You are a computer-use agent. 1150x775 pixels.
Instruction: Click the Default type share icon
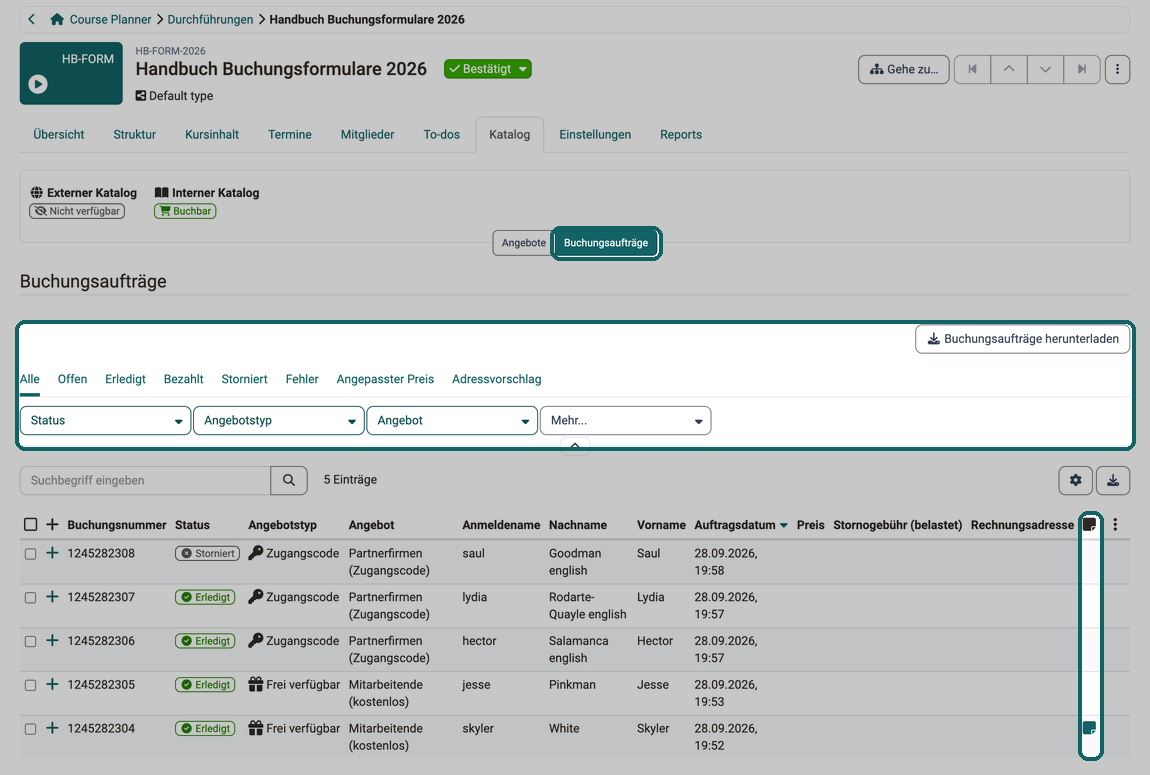point(141,95)
